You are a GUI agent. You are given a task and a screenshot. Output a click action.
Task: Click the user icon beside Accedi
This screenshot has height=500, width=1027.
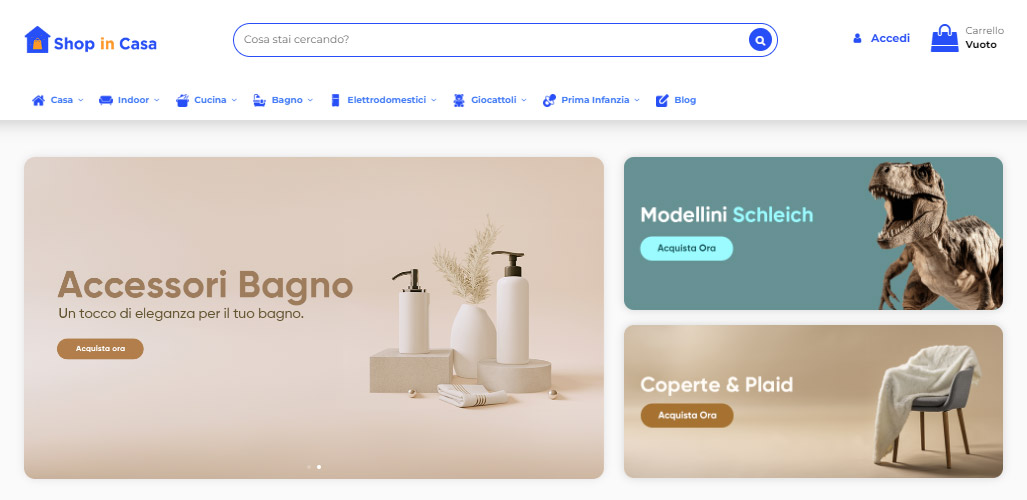pyautogui.click(x=857, y=39)
